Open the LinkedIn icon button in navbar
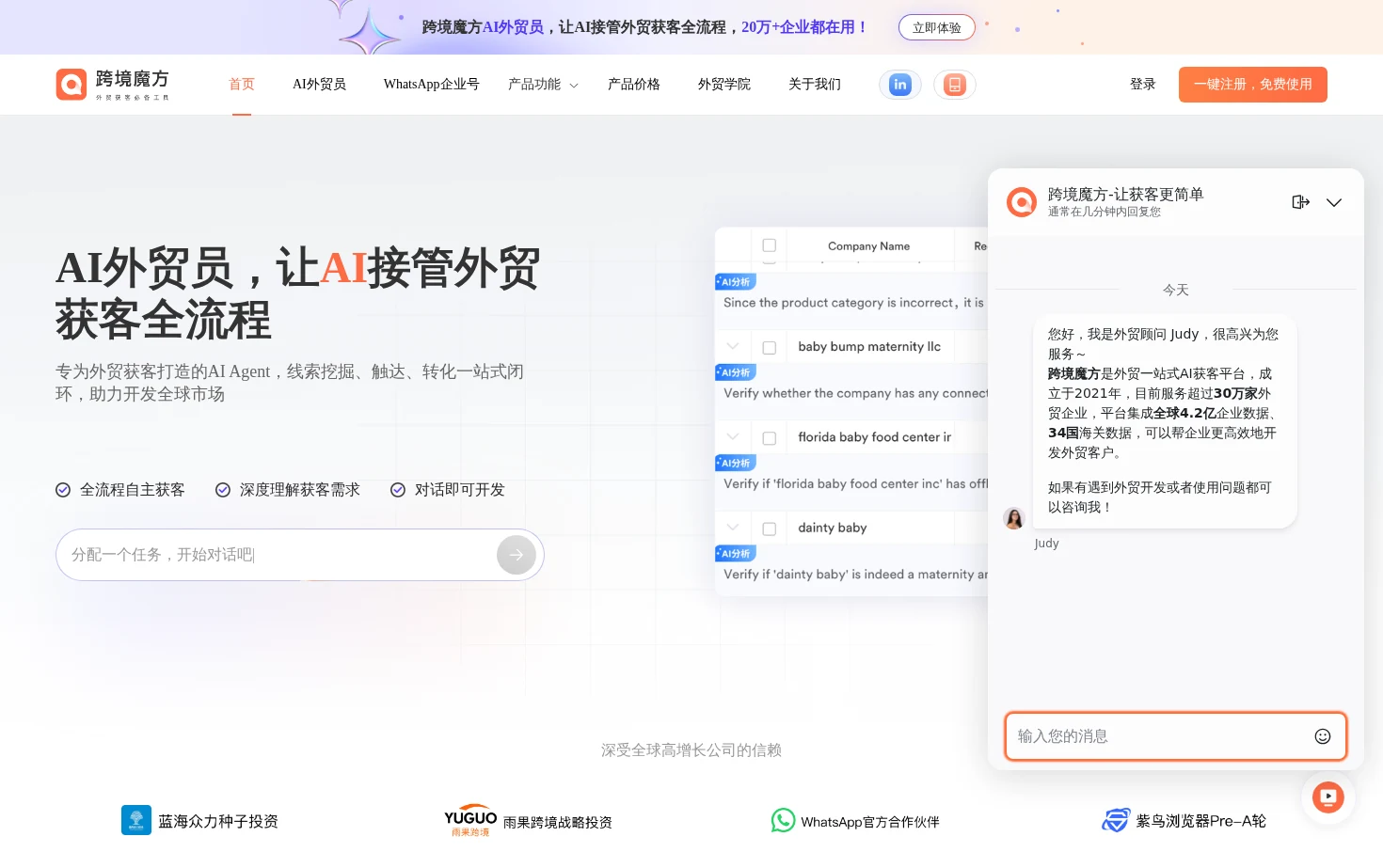The width and height of the screenshot is (1383, 868). point(900,85)
